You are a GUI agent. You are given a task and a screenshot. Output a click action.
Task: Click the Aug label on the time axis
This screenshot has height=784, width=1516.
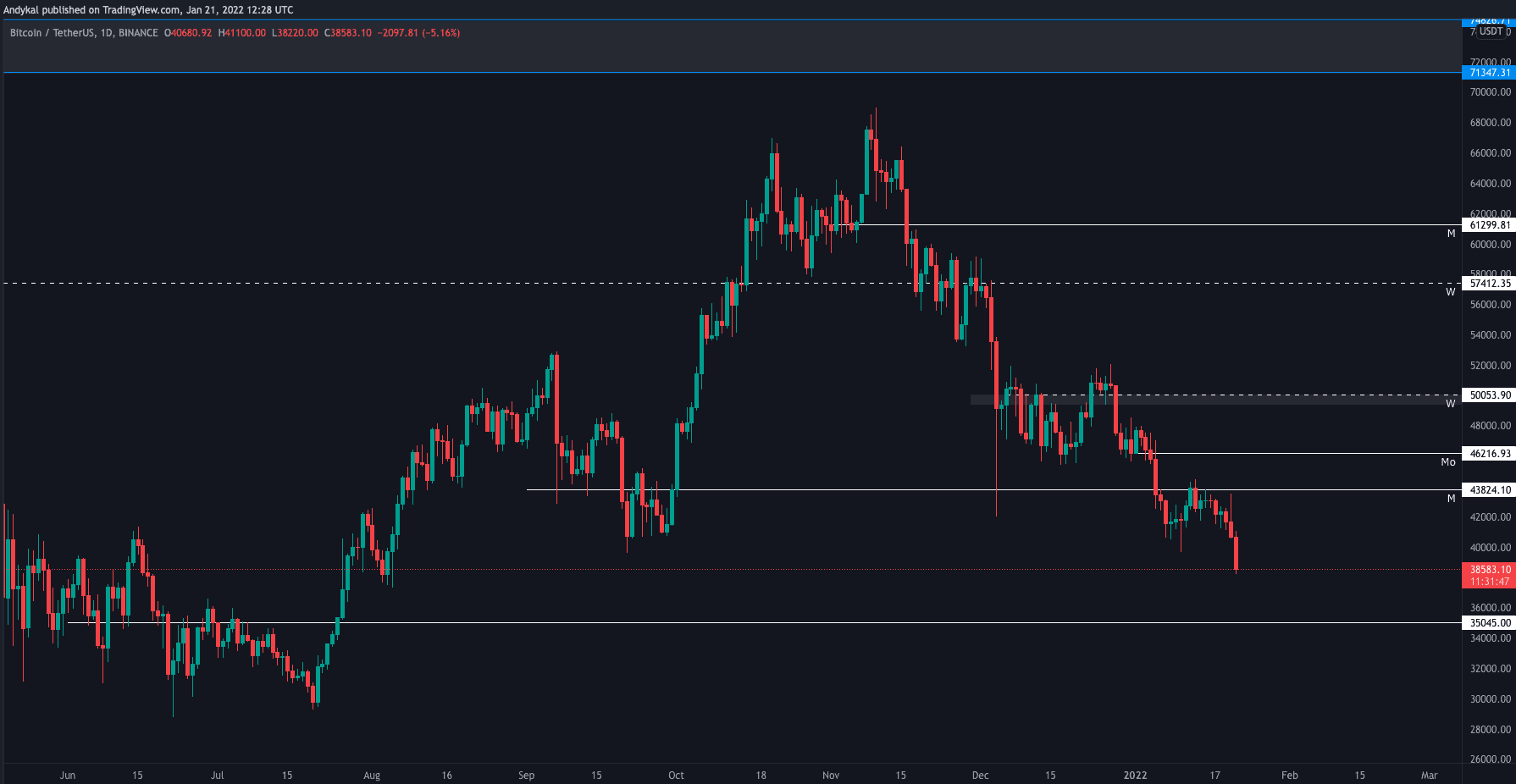[x=372, y=775]
